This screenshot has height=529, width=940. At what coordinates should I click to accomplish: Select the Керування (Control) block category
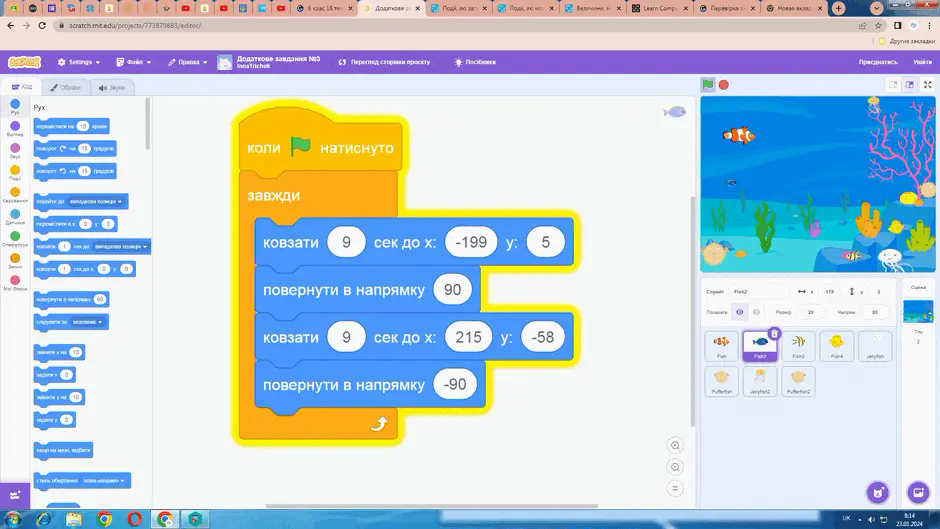(15, 195)
